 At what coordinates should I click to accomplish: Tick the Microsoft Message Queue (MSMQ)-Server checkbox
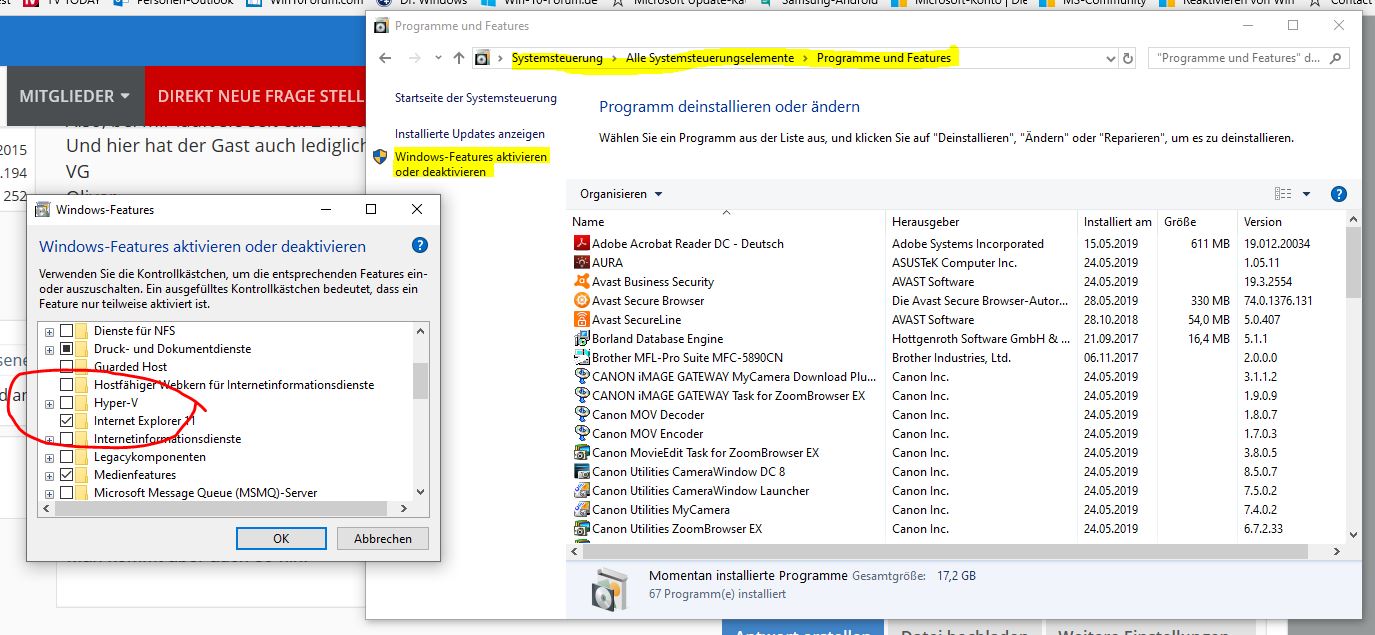(x=67, y=493)
